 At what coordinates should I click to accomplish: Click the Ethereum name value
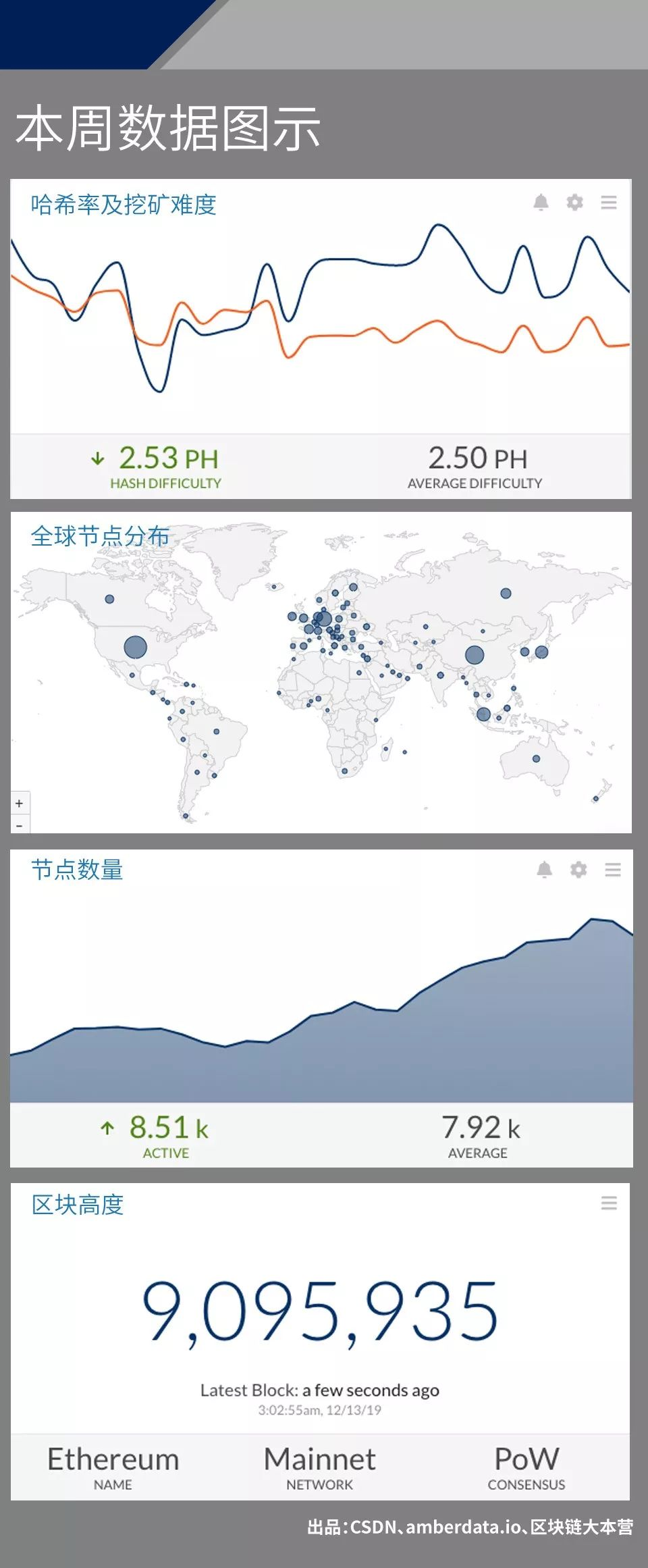coord(113,1459)
